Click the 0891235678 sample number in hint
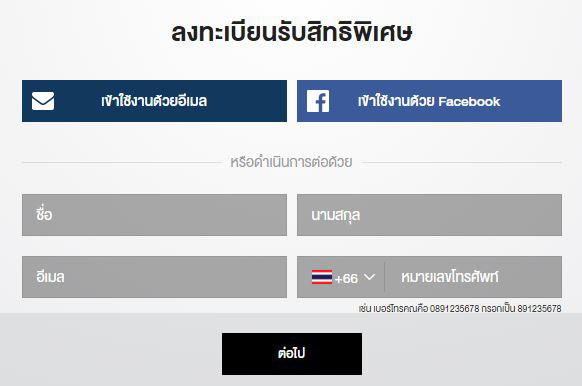582x386 pixels. tap(455, 308)
